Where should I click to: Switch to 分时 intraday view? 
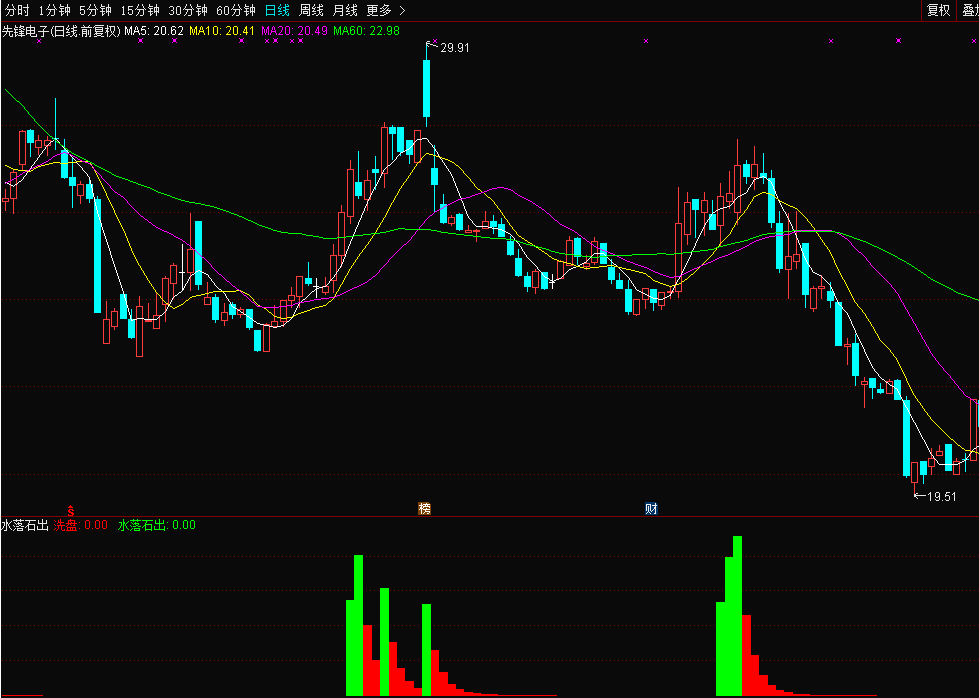[x=17, y=11]
